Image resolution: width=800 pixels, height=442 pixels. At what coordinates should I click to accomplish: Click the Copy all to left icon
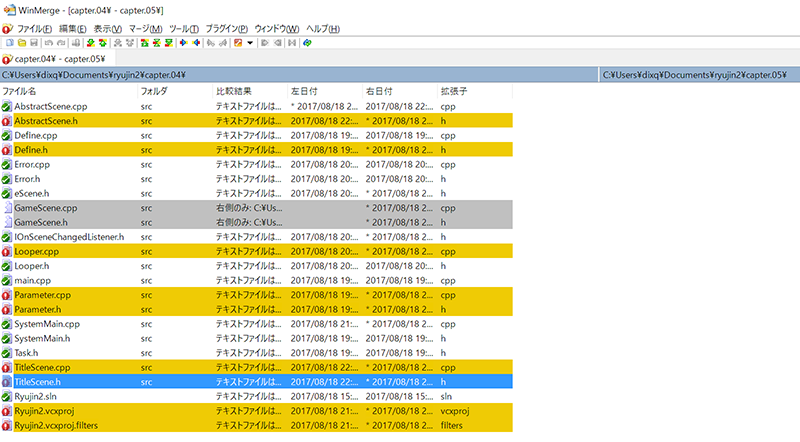click(x=278, y=43)
